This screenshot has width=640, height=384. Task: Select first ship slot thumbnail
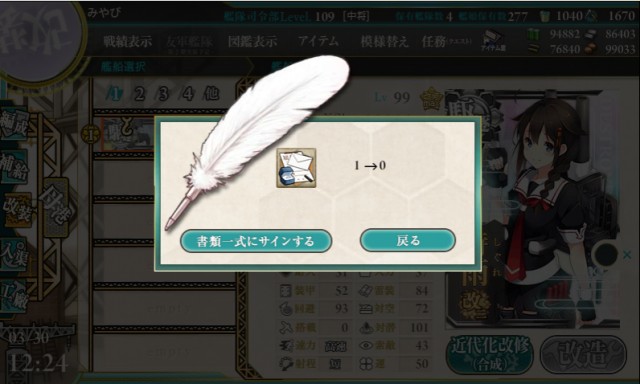click(x=128, y=134)
